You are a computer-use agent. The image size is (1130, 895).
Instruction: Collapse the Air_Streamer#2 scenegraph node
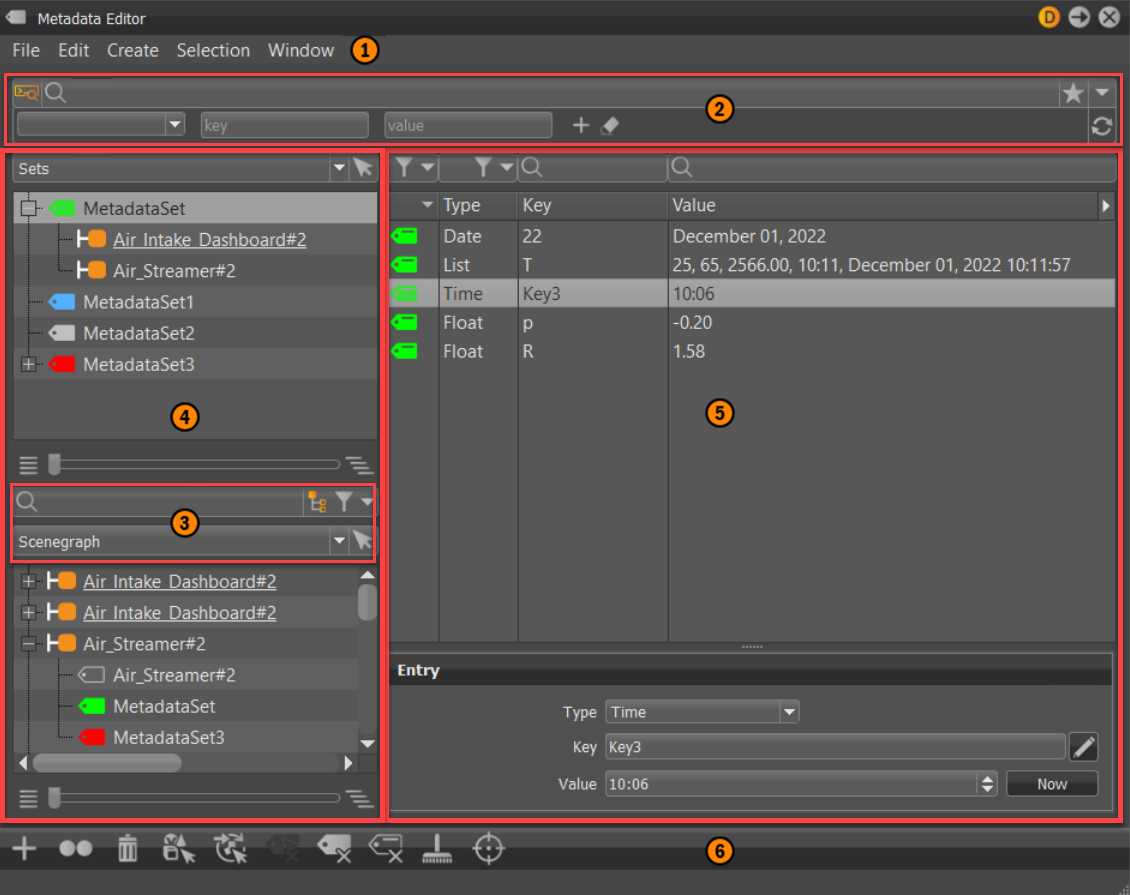coord(28,644)
